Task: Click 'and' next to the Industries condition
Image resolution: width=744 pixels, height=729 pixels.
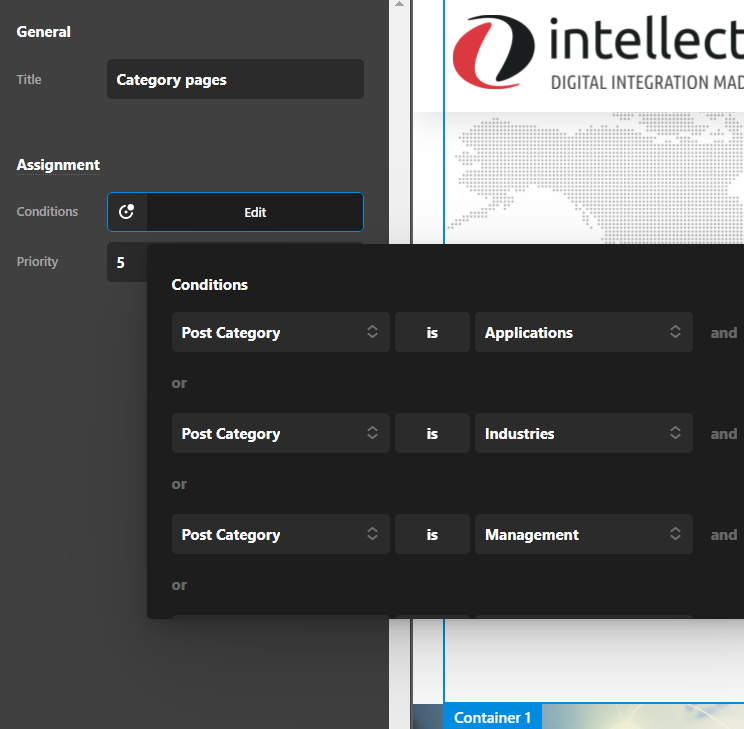Action: 723,434
